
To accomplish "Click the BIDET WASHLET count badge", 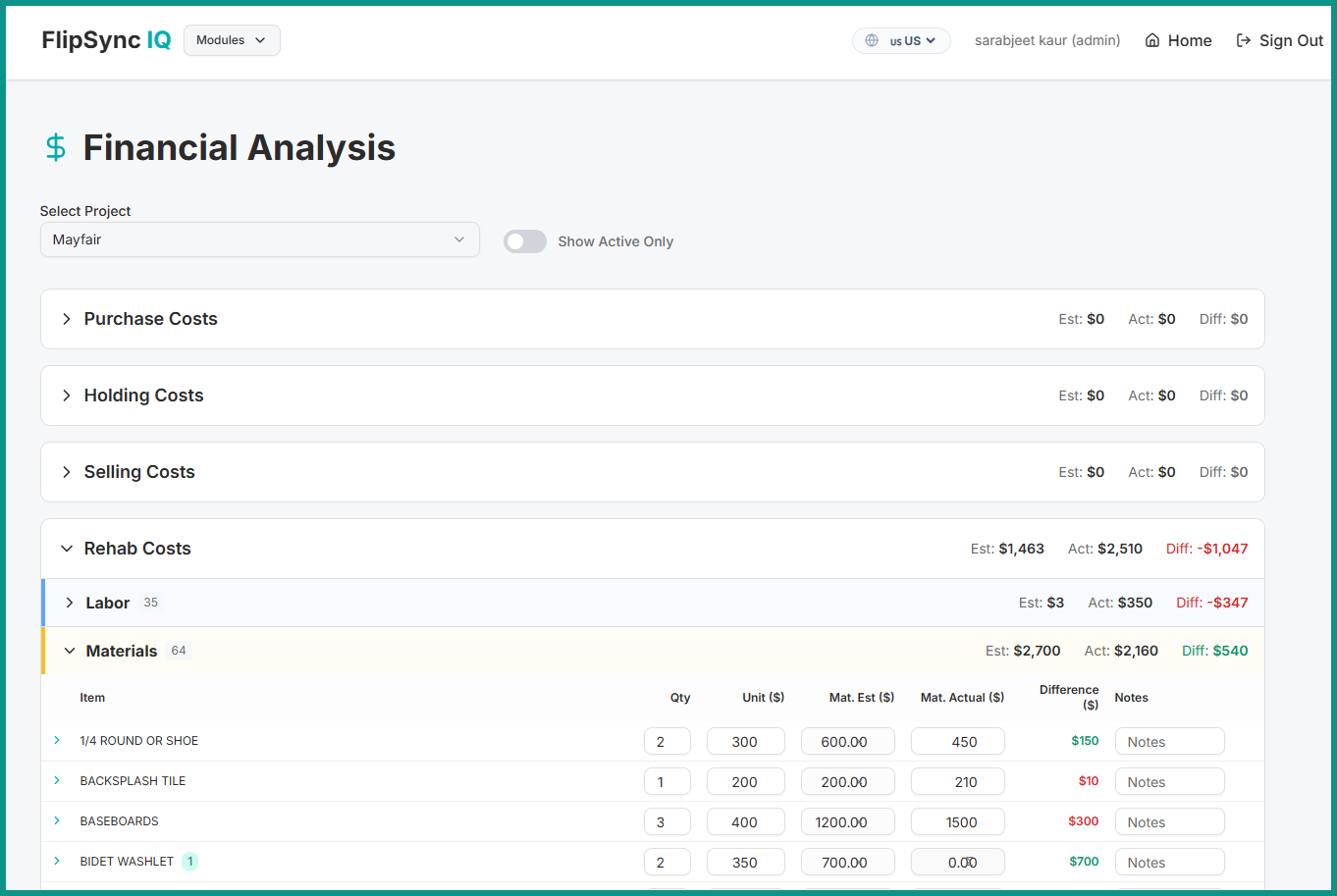I will pyautogui.click(x=190, y=862).
